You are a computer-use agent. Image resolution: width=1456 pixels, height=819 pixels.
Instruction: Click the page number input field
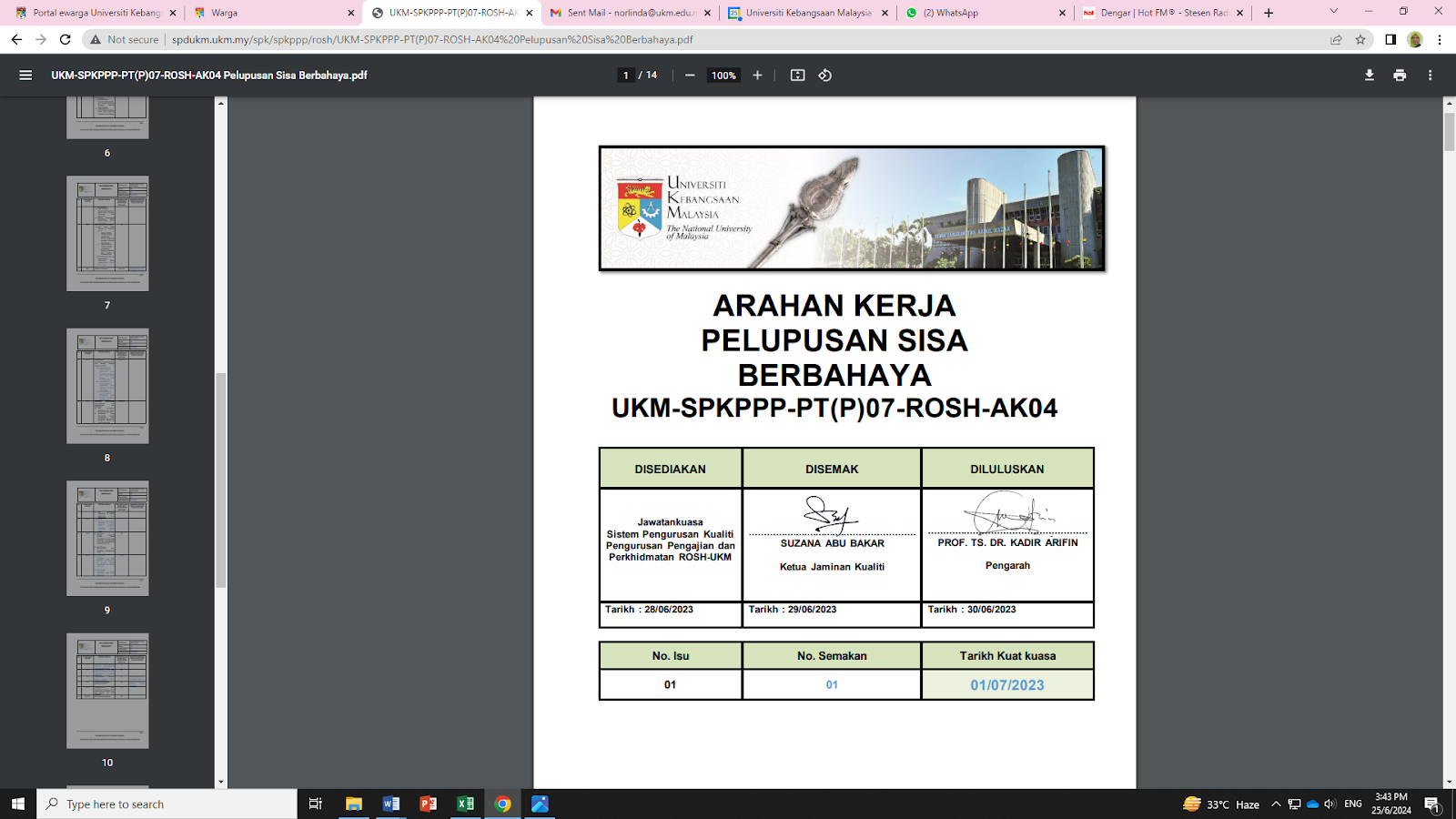coord(625,76)
